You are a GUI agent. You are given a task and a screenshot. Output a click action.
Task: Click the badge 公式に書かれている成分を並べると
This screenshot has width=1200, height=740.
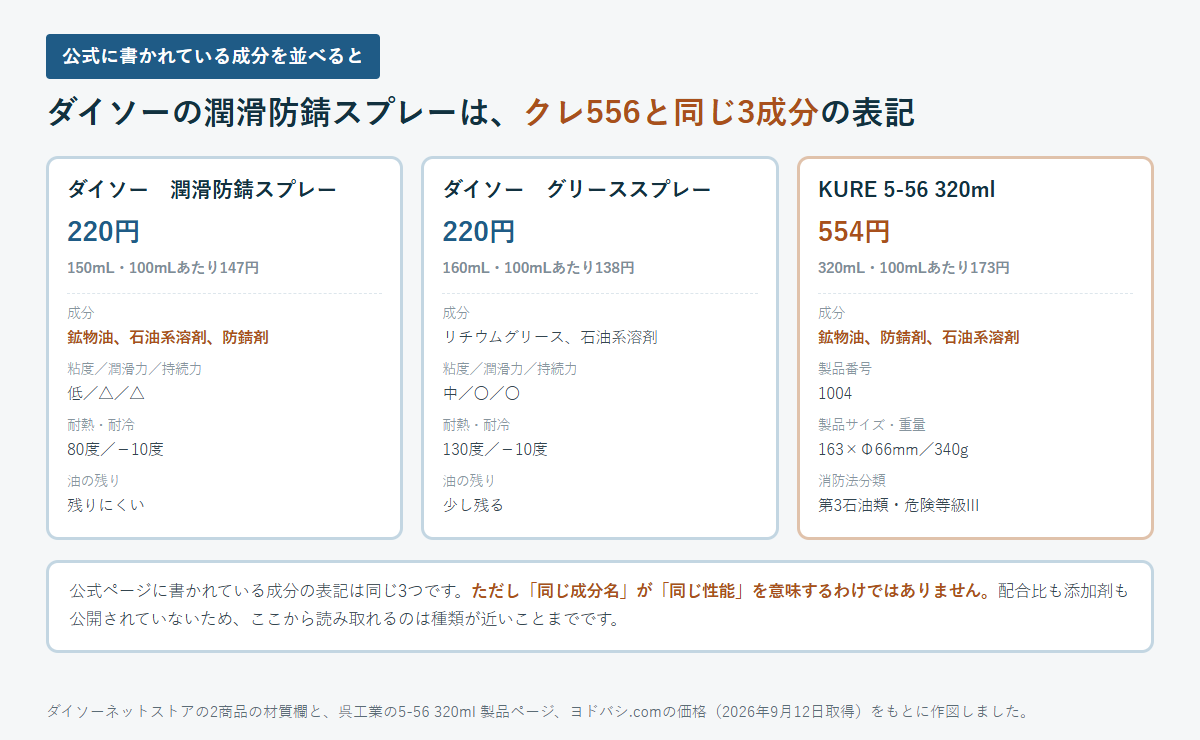(213, 56)
